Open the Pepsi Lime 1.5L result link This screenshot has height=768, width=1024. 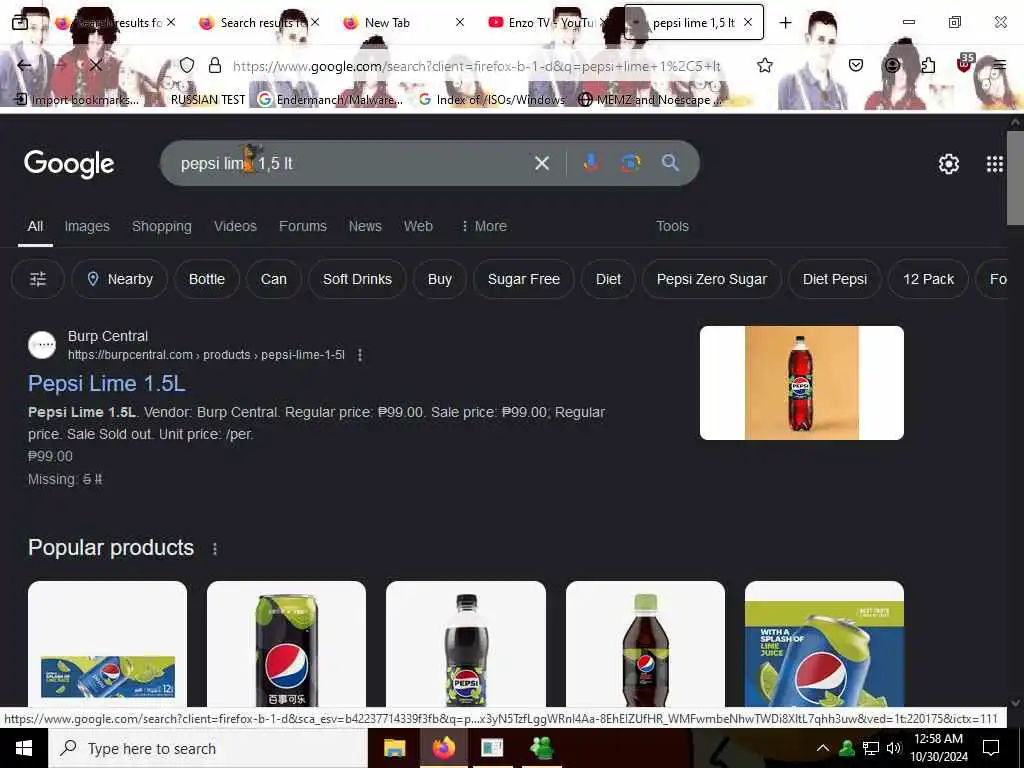(106, 383)
